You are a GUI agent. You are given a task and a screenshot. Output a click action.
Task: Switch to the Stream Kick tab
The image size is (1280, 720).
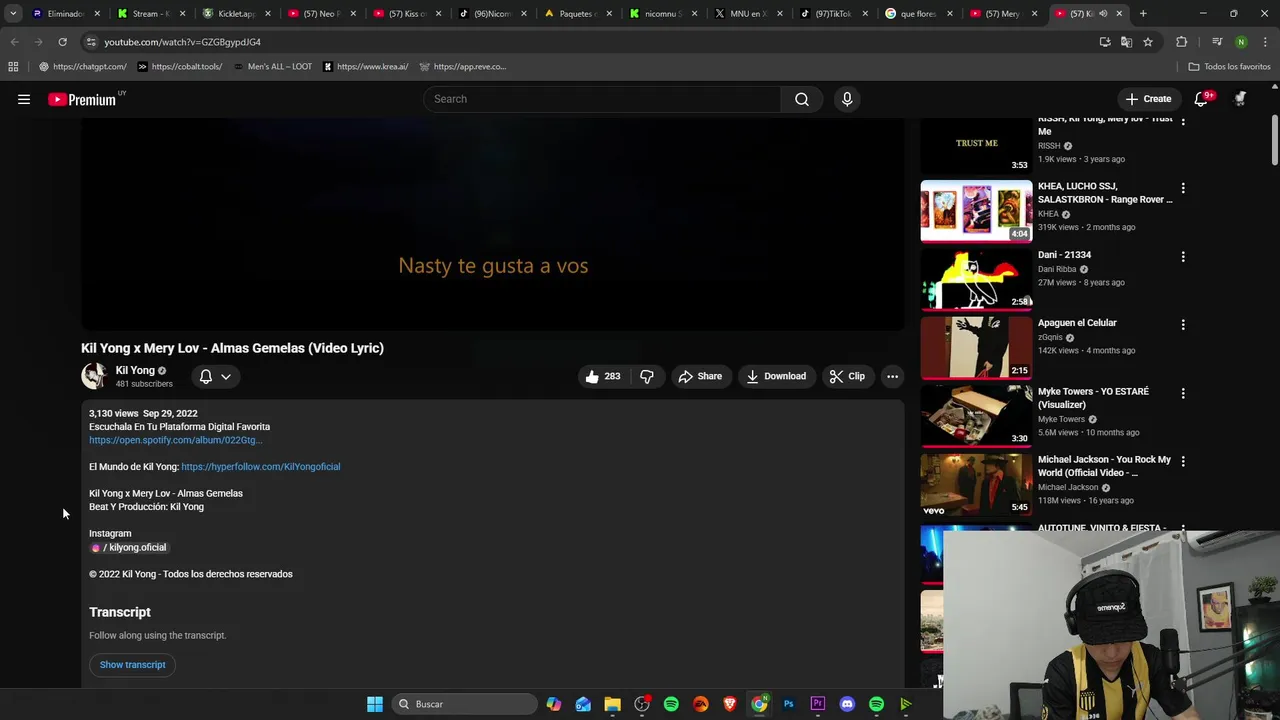(x=151, y=14)
